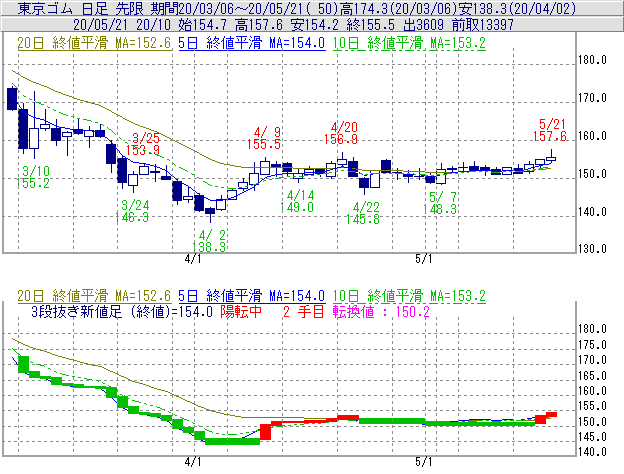
Task: Click the low label '4/22 145.8'
Action: [363, 213]
